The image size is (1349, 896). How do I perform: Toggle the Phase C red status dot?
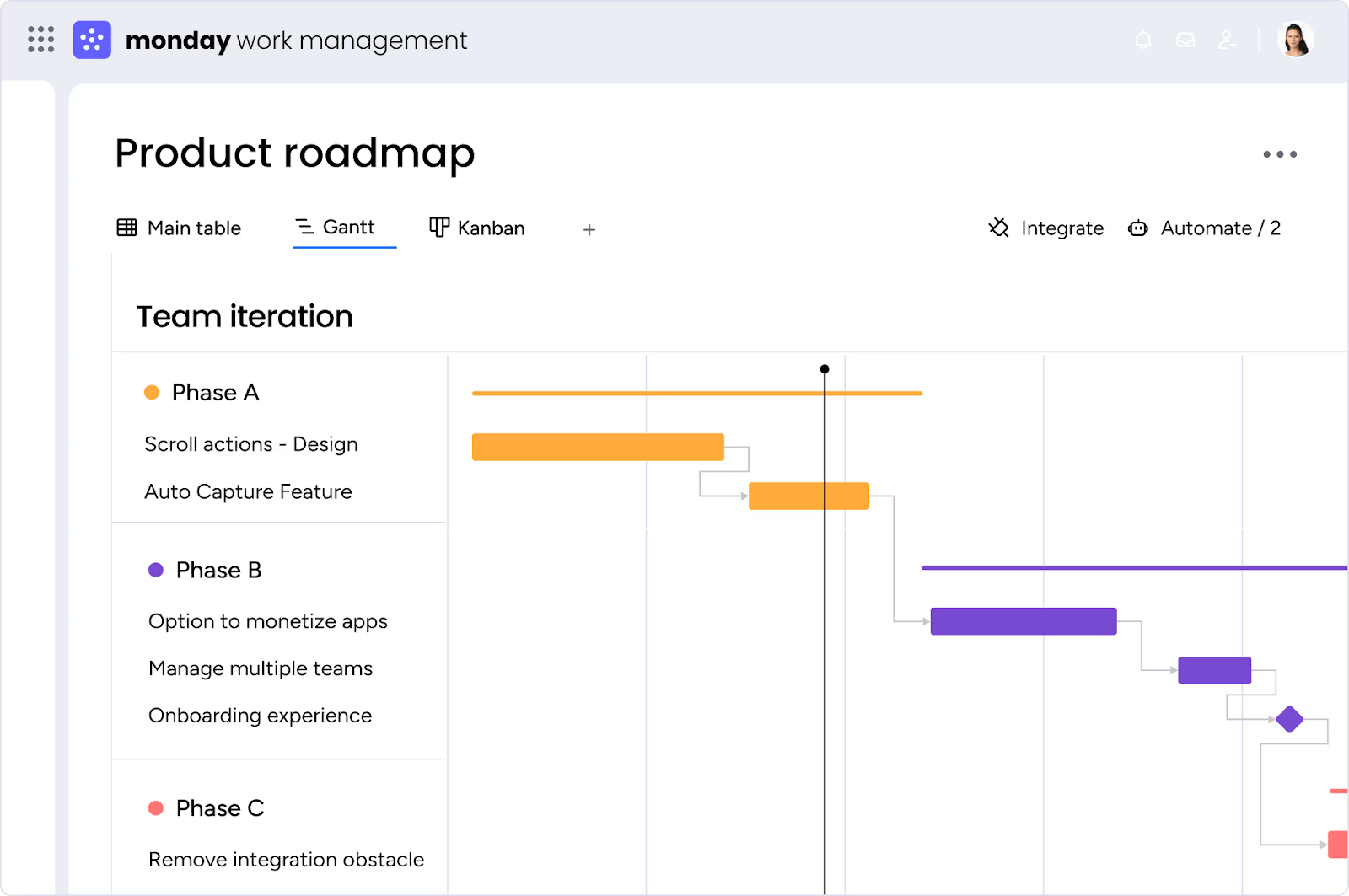(x=156, y=807)
